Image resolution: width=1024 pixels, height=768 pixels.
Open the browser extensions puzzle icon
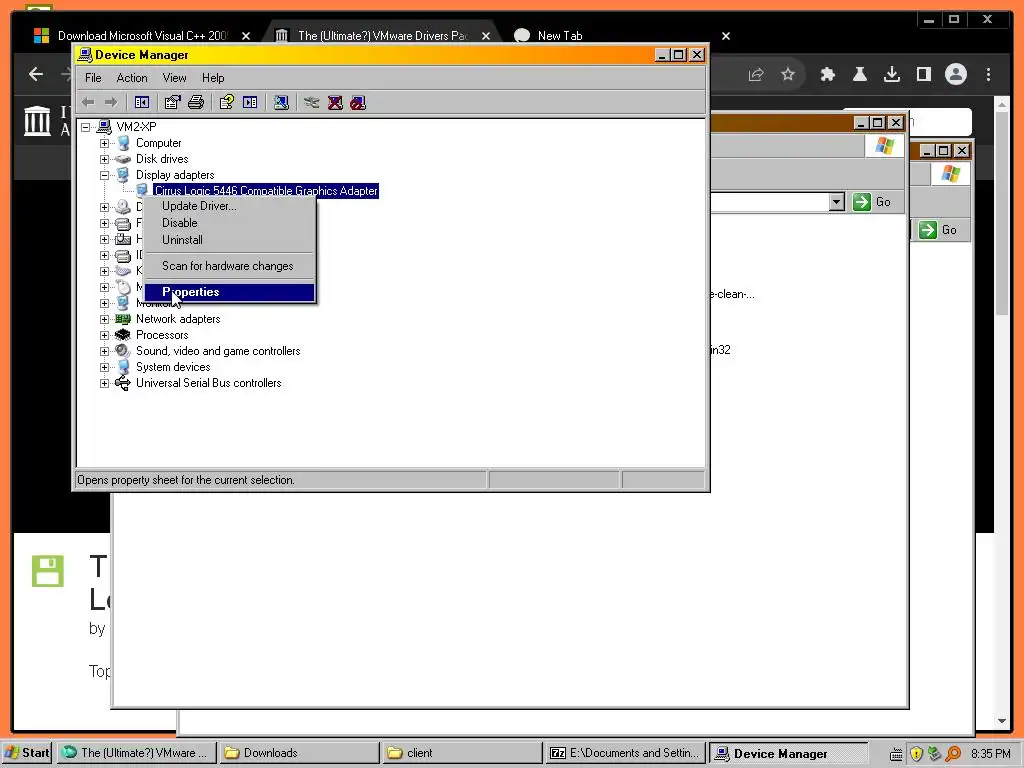tap(827, 74)
